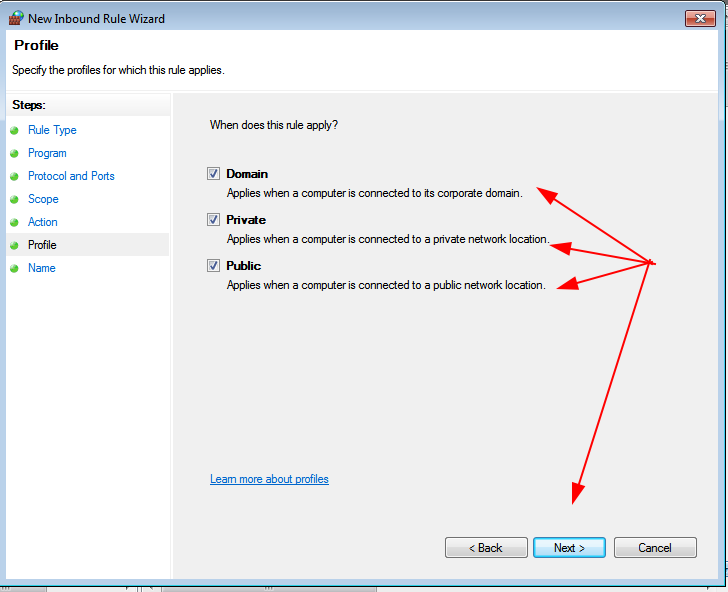Open the Name step

tap(42, 268)
